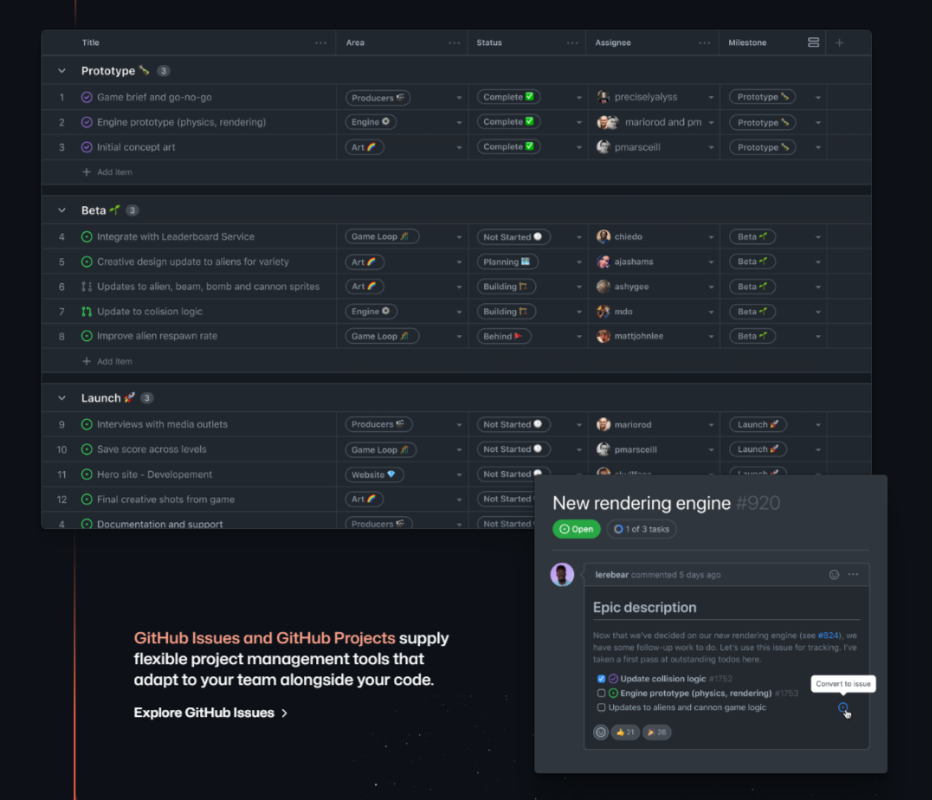The width and height of the screenshot is (932, 800).
Task: Click the Engine area pill for Engine prototype row
Action: point(370,122)
